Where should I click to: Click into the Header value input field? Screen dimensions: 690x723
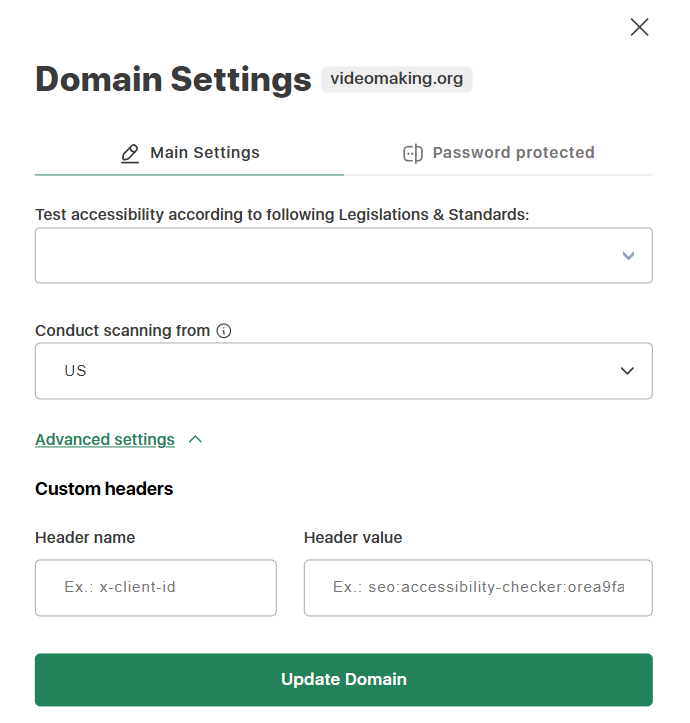point(478,587)
